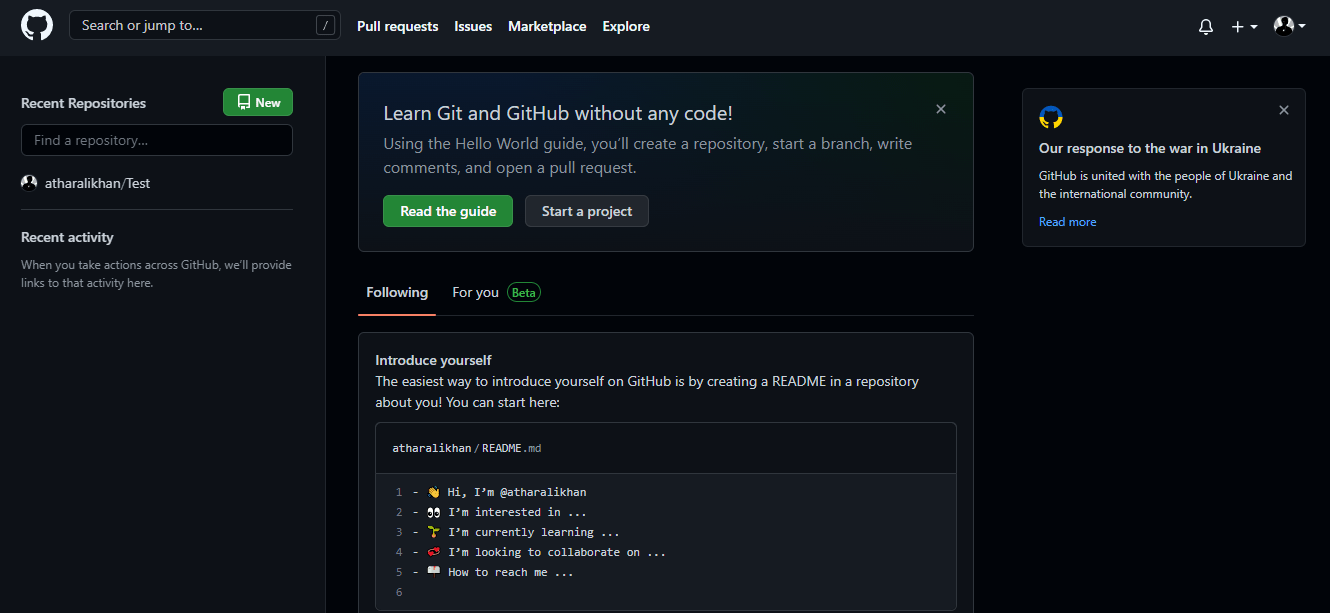The image size is (1330, 613).
Task: Open the Explore page
Action: [x=626, y=27]
